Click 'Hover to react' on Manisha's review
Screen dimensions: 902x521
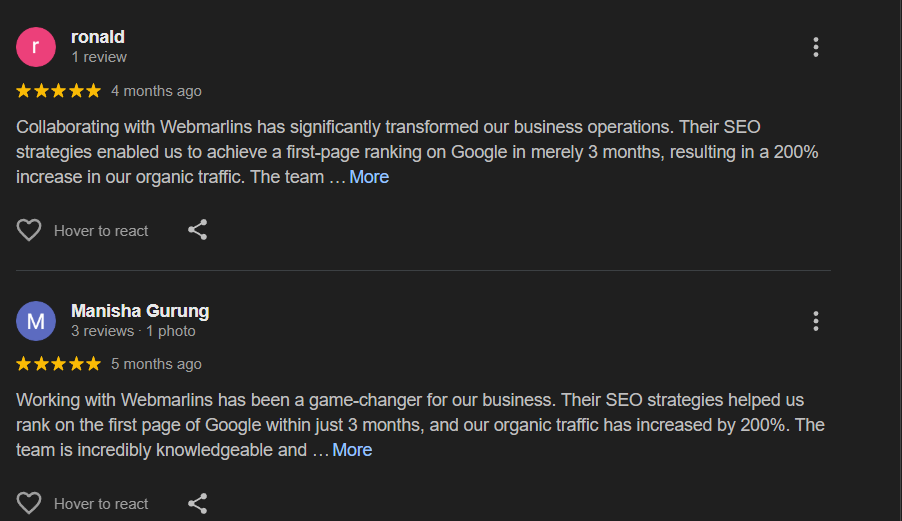click(x=101, y=504)
